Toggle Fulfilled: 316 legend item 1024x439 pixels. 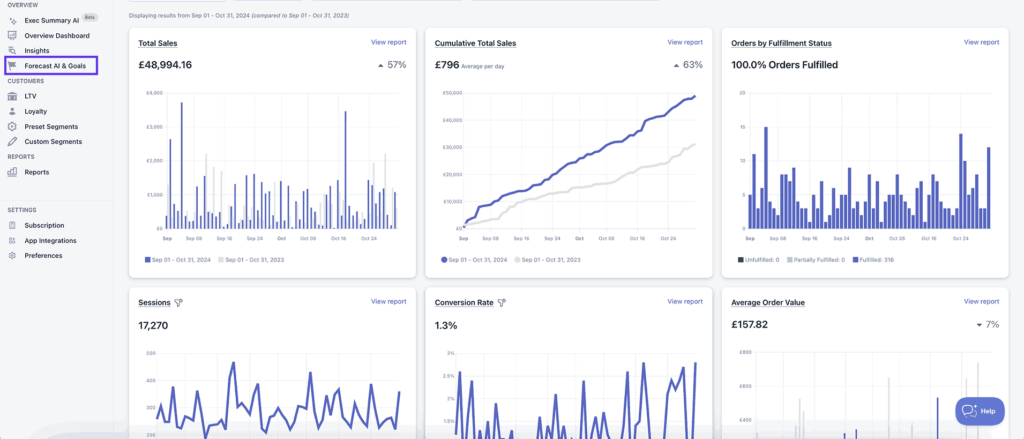click(873, 259)
